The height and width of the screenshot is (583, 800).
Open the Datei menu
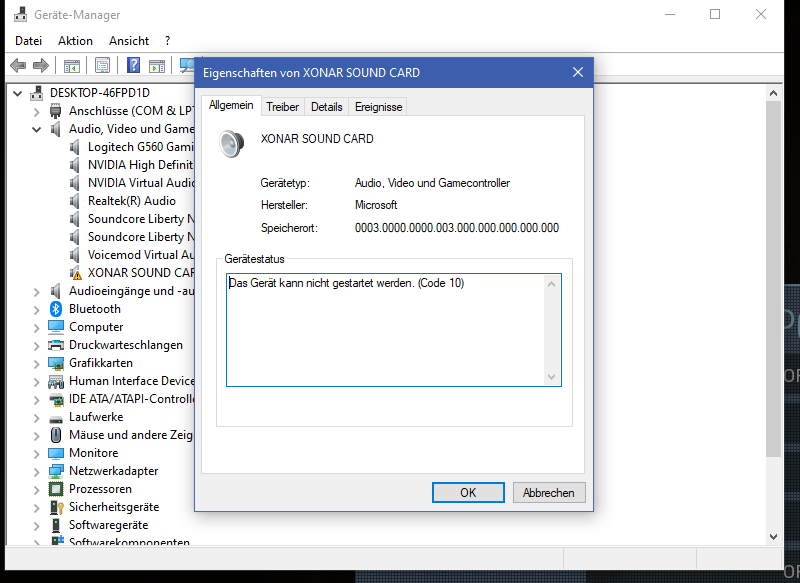pyautogui.click(x=28, y=41)
